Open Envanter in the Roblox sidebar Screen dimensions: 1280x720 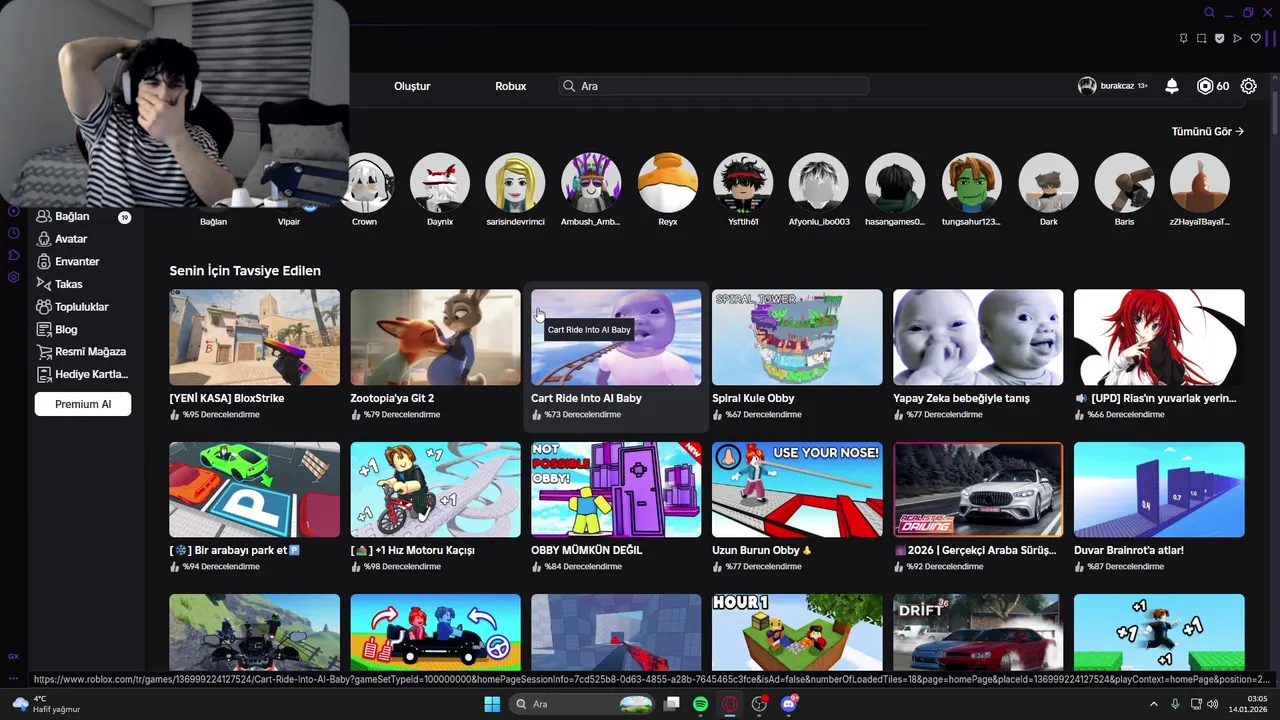coord(77,261)
